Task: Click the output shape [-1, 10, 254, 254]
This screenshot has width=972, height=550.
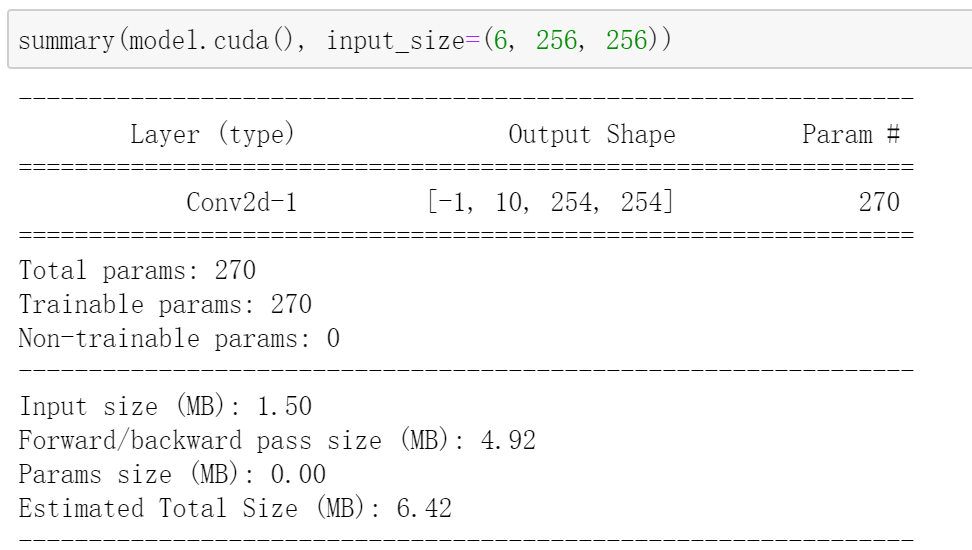Action: point(550,202)
